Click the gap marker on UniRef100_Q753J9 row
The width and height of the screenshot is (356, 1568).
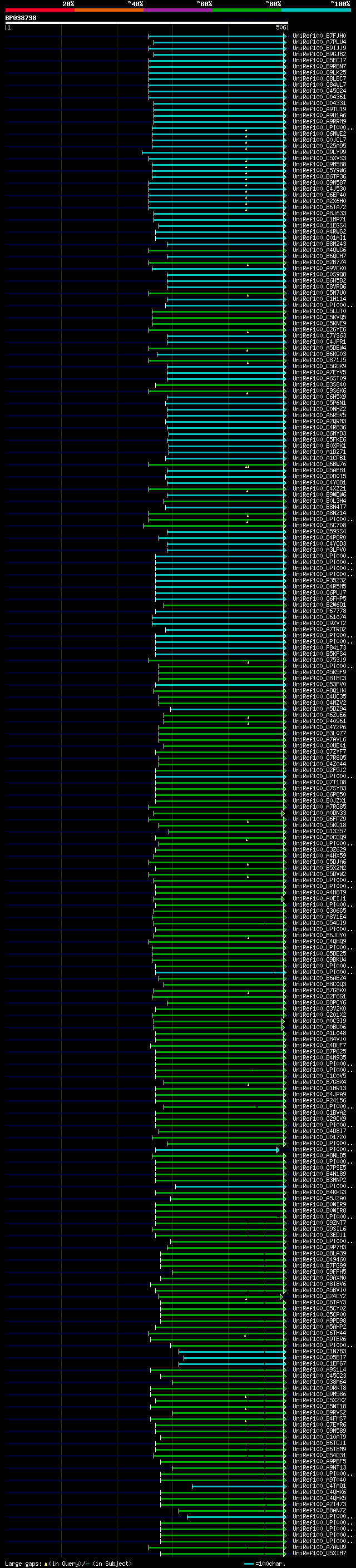pos(248,662)
